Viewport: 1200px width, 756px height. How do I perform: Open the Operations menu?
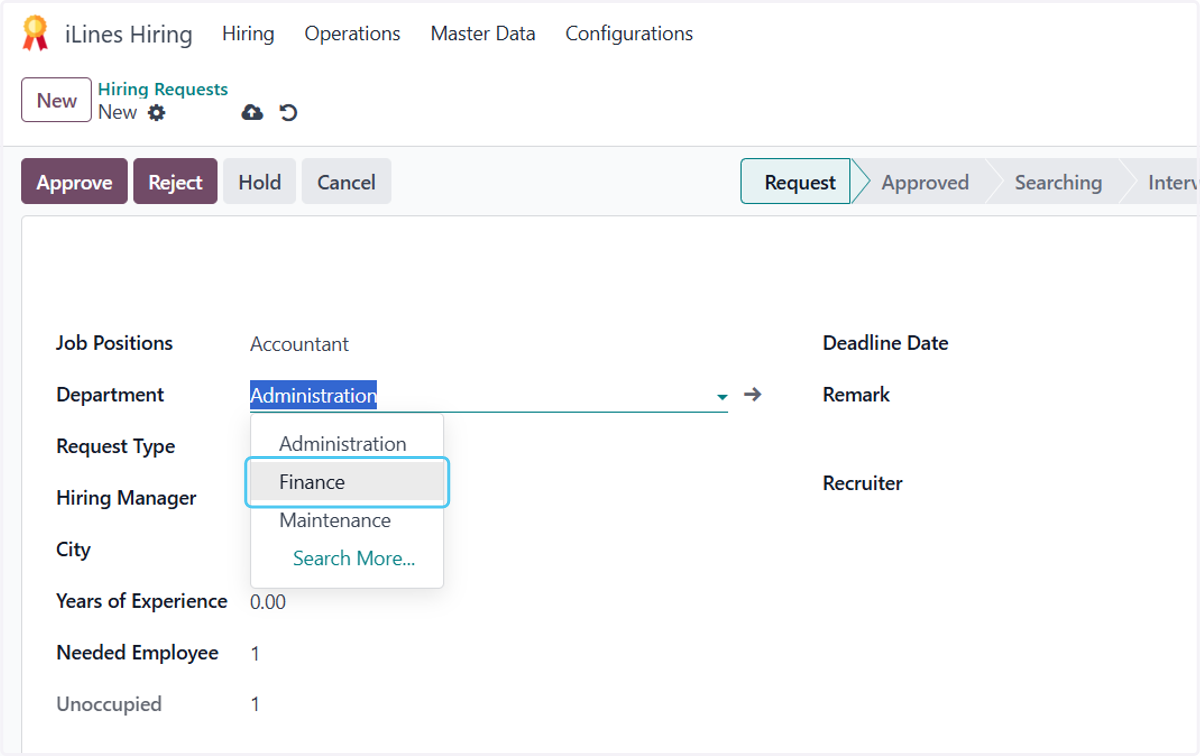[x=352, y=33]
